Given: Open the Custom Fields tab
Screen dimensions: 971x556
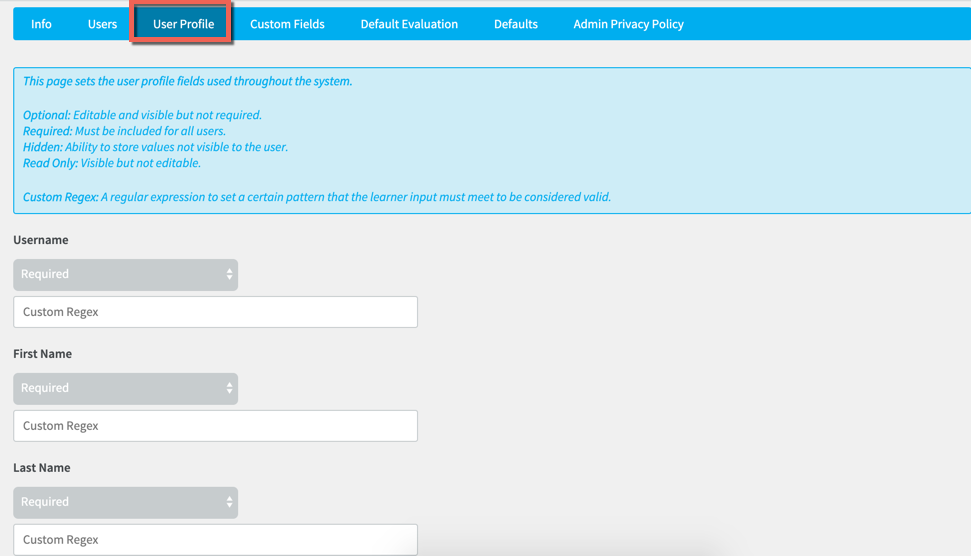Looking at the screenshot, I should pyautogui.click(x=287, y=24).
